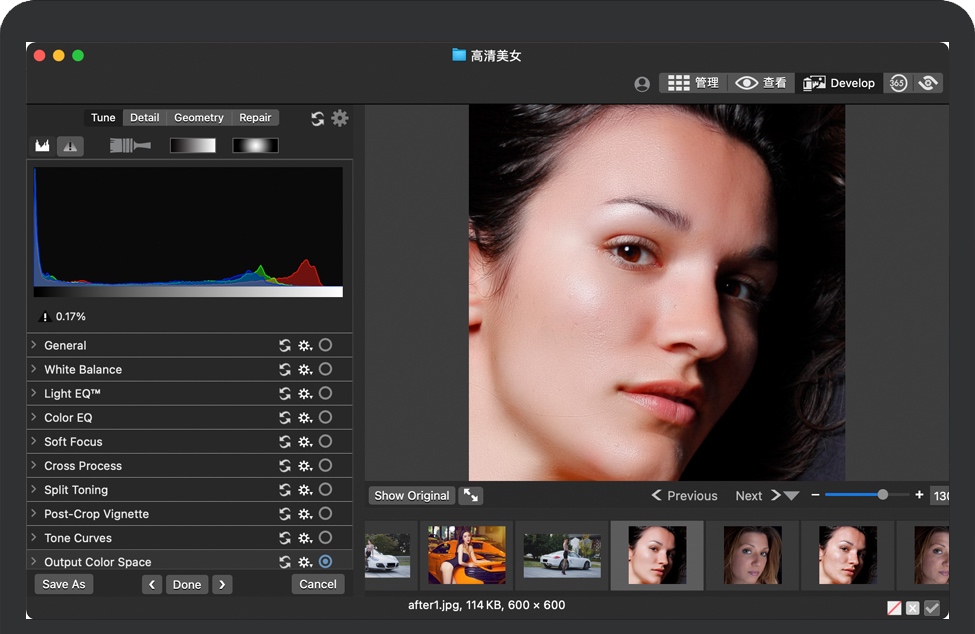The width and height of the screenshot is (975, 634).
Task: Open the 365 mode icon
Action: click(x=898, y=83)
